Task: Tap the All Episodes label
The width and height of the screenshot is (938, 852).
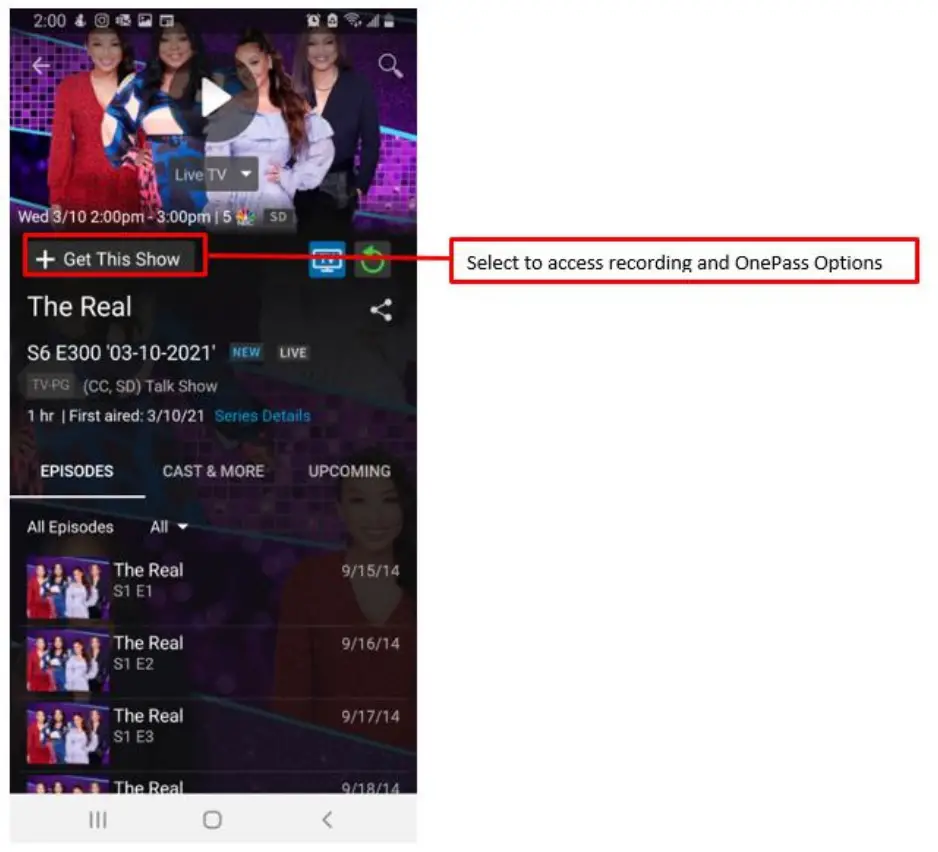Action: click(70, 527)
